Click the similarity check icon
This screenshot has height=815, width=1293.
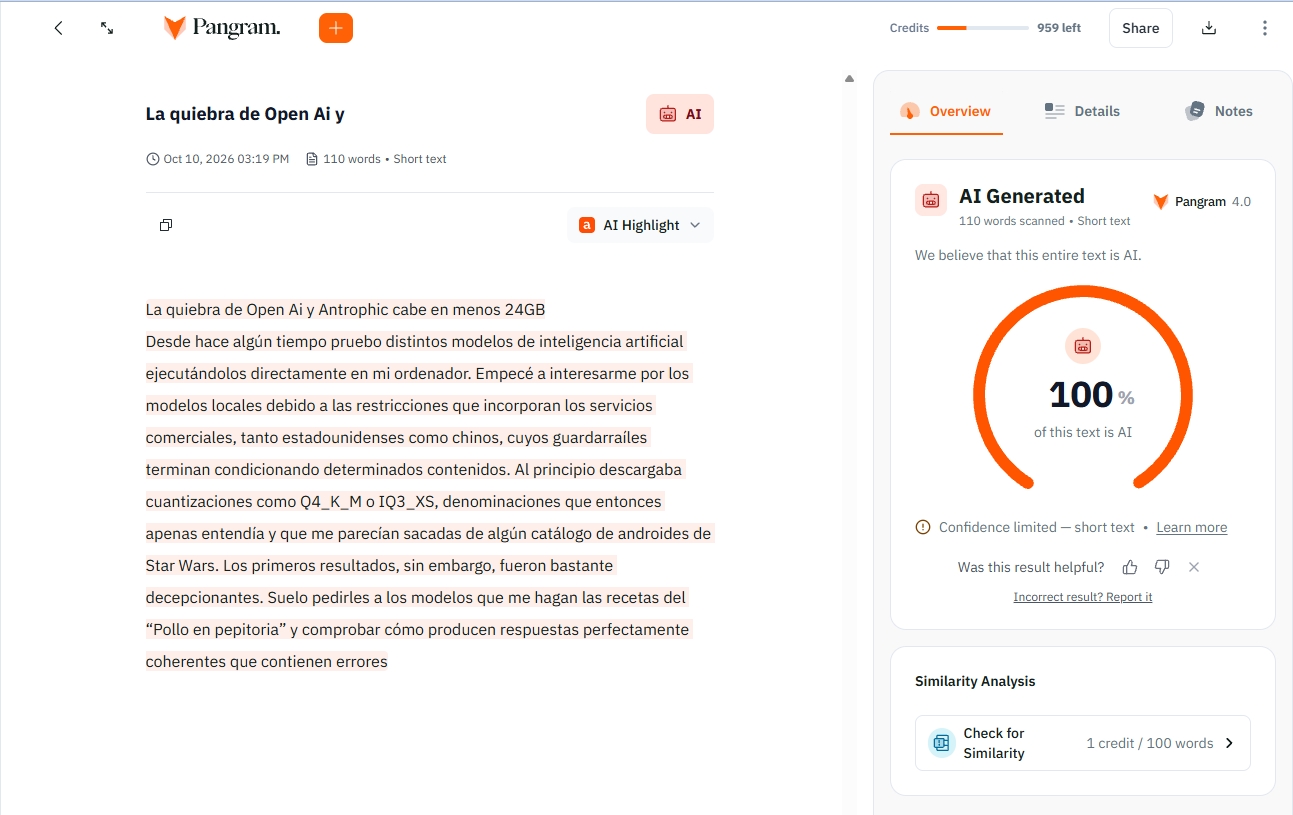coord(941,743)
